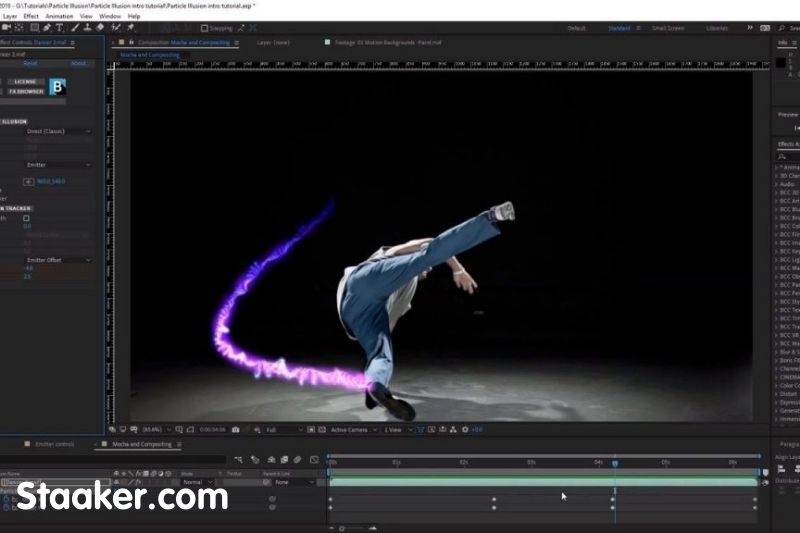Select the Roto Brush tool

(116, 28)
